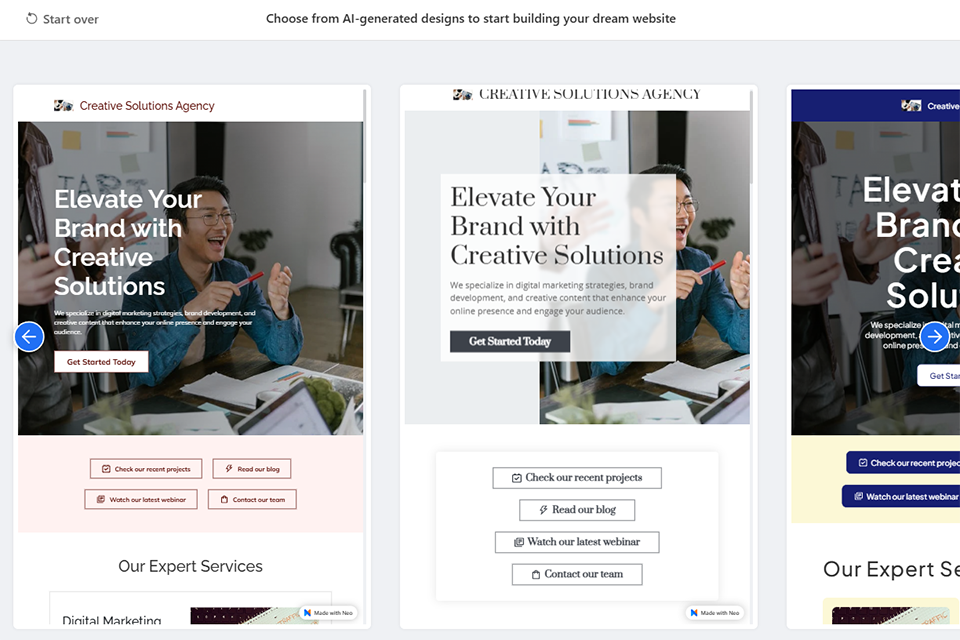Click the dark Get Started Today button
The height and width of the screenshot is (640, 960).
coord(510,342)
